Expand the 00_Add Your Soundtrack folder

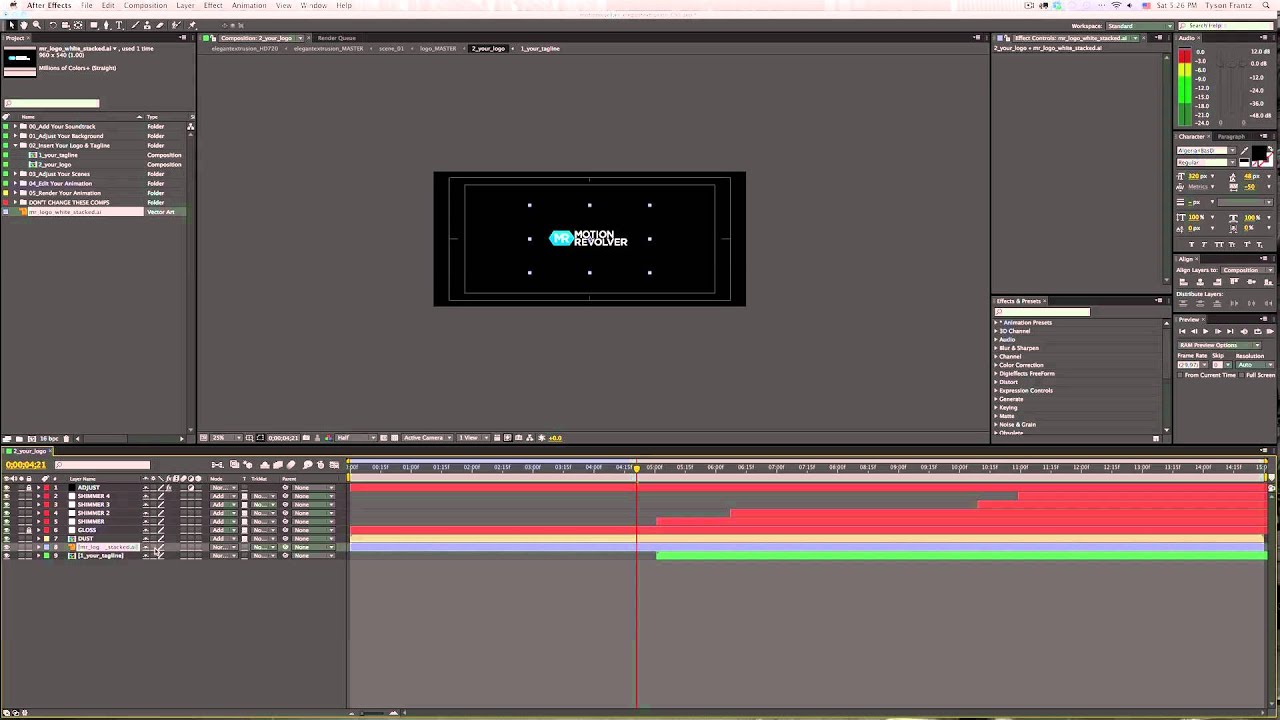15,127
